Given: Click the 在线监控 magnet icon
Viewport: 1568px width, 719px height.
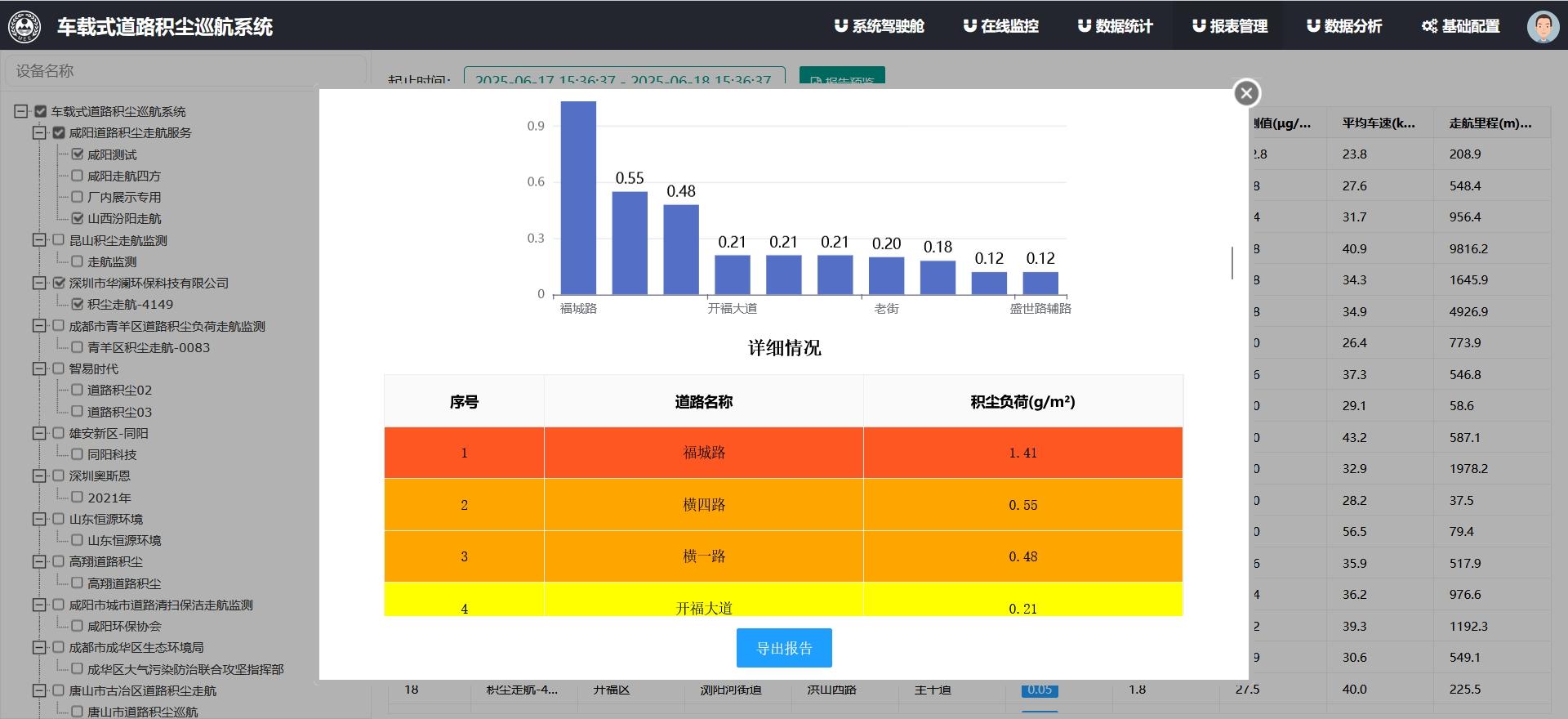Looking at the screenshot, I should coord(969,26).
